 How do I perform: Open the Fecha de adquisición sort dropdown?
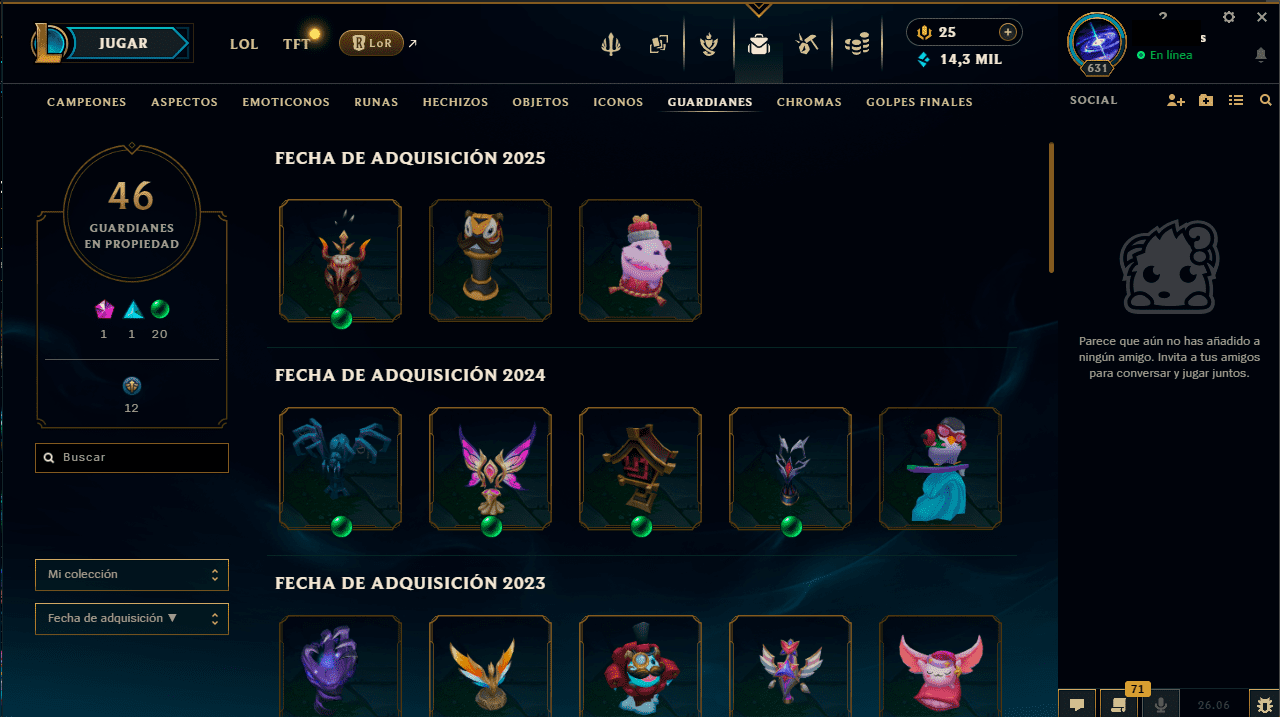pos(132,619)
